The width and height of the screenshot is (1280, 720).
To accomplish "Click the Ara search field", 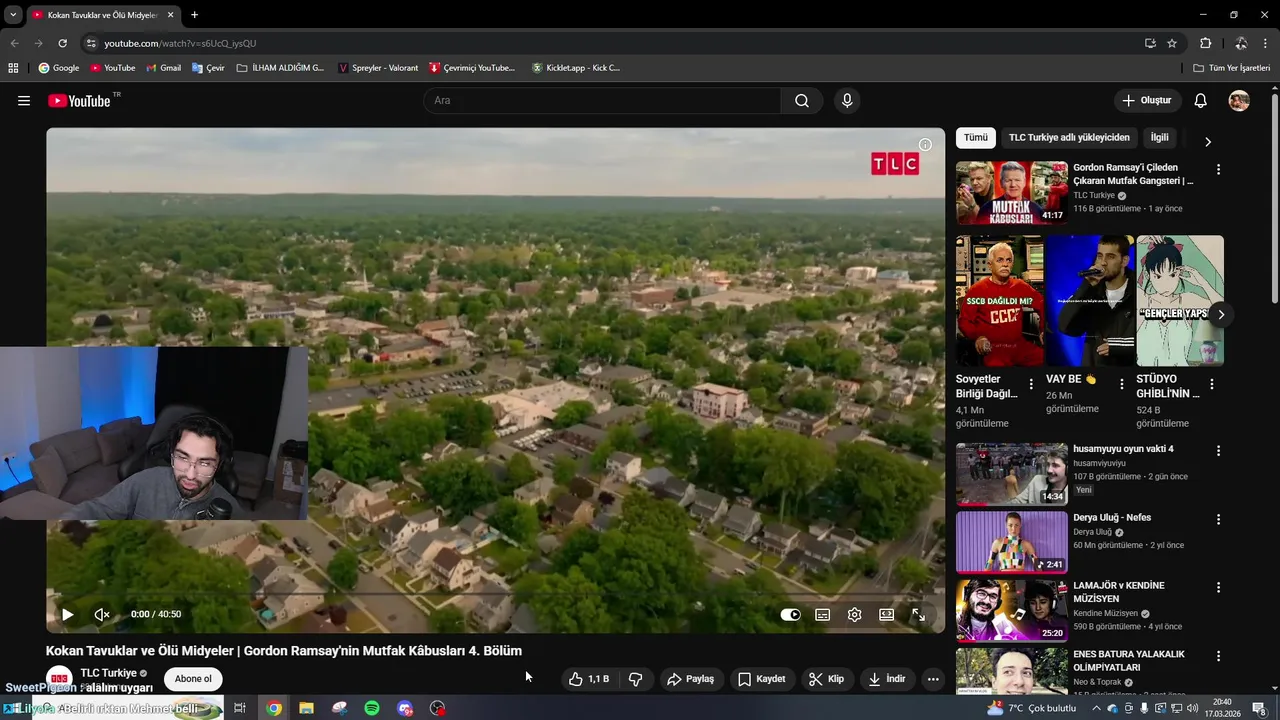I will (x=602, y=101).
